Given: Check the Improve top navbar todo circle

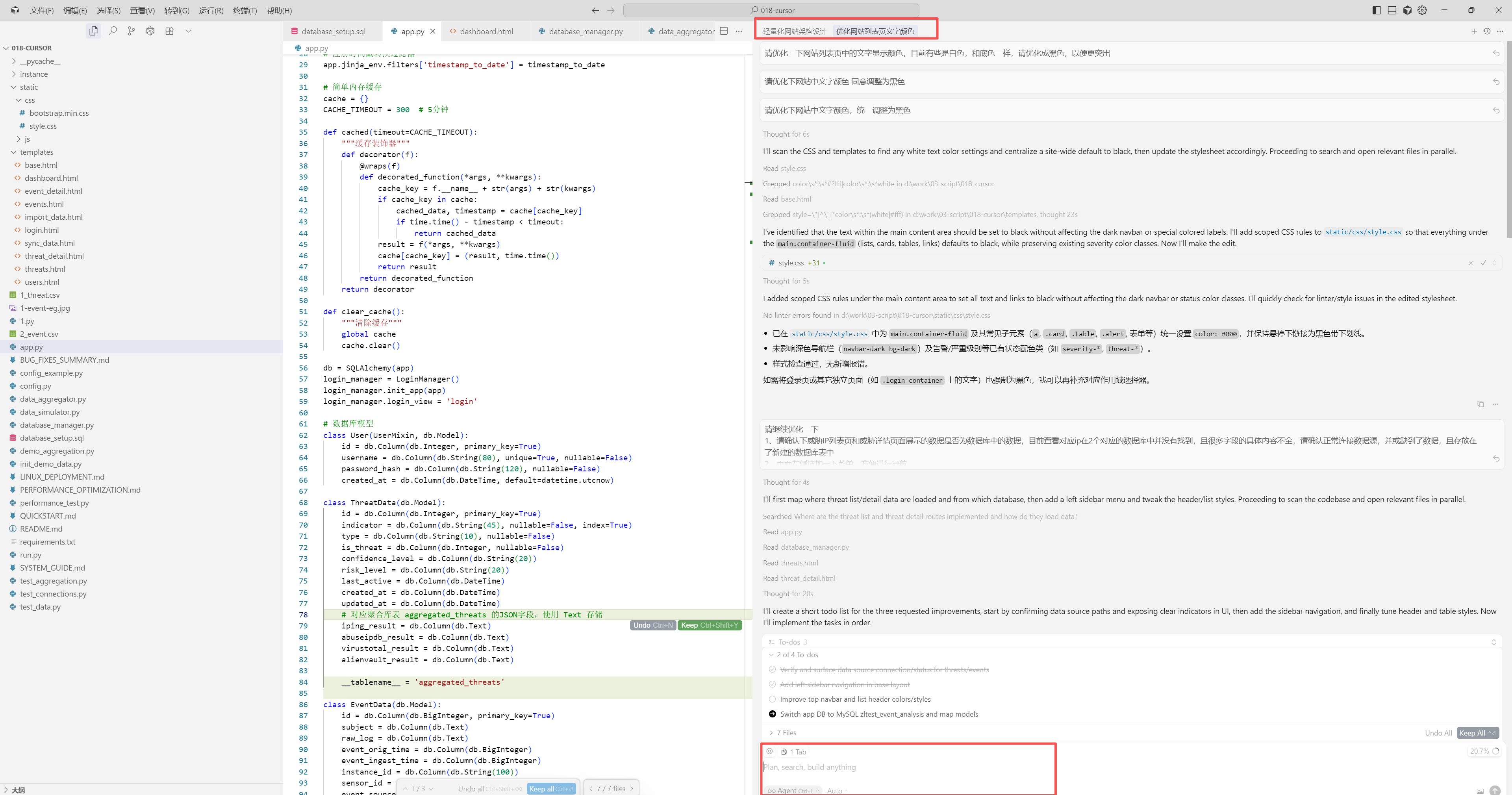Looking at the screenshot, I should tap(773, 699).
